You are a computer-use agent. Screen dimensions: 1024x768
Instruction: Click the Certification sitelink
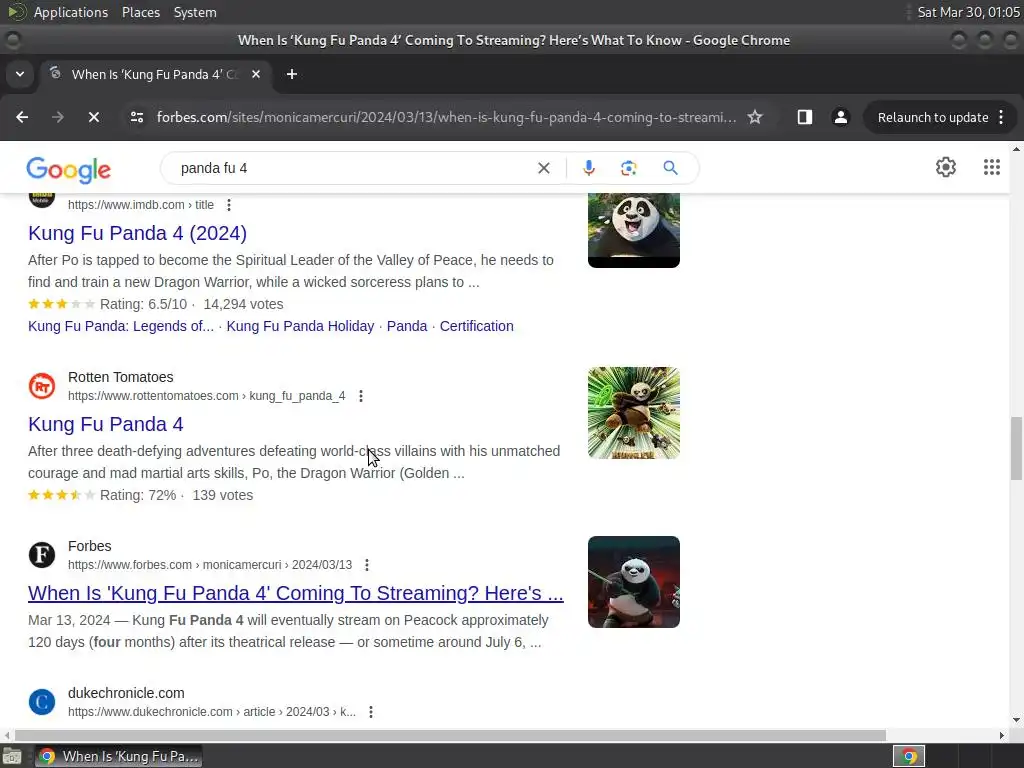(x=477, y=326)
